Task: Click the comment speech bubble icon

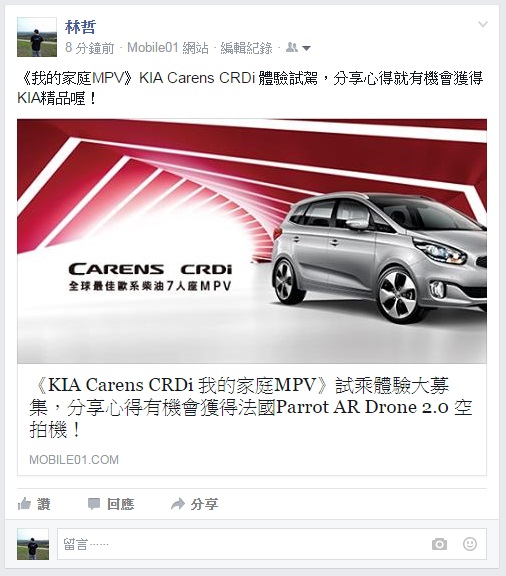Action: pos(94,504)
